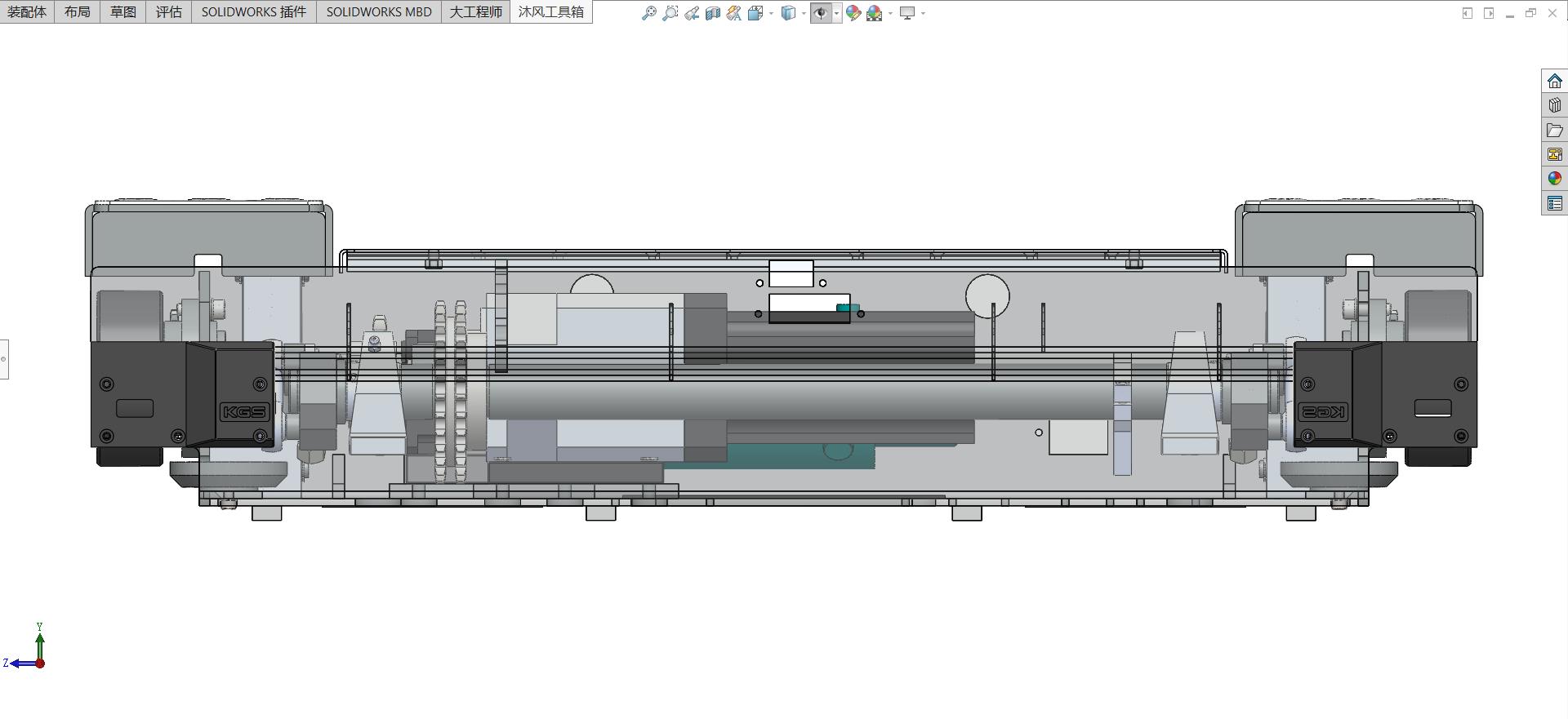Expand the Apply Scene dropdown arrow
The image size is (1568, 719).
[x=890, y=14]
